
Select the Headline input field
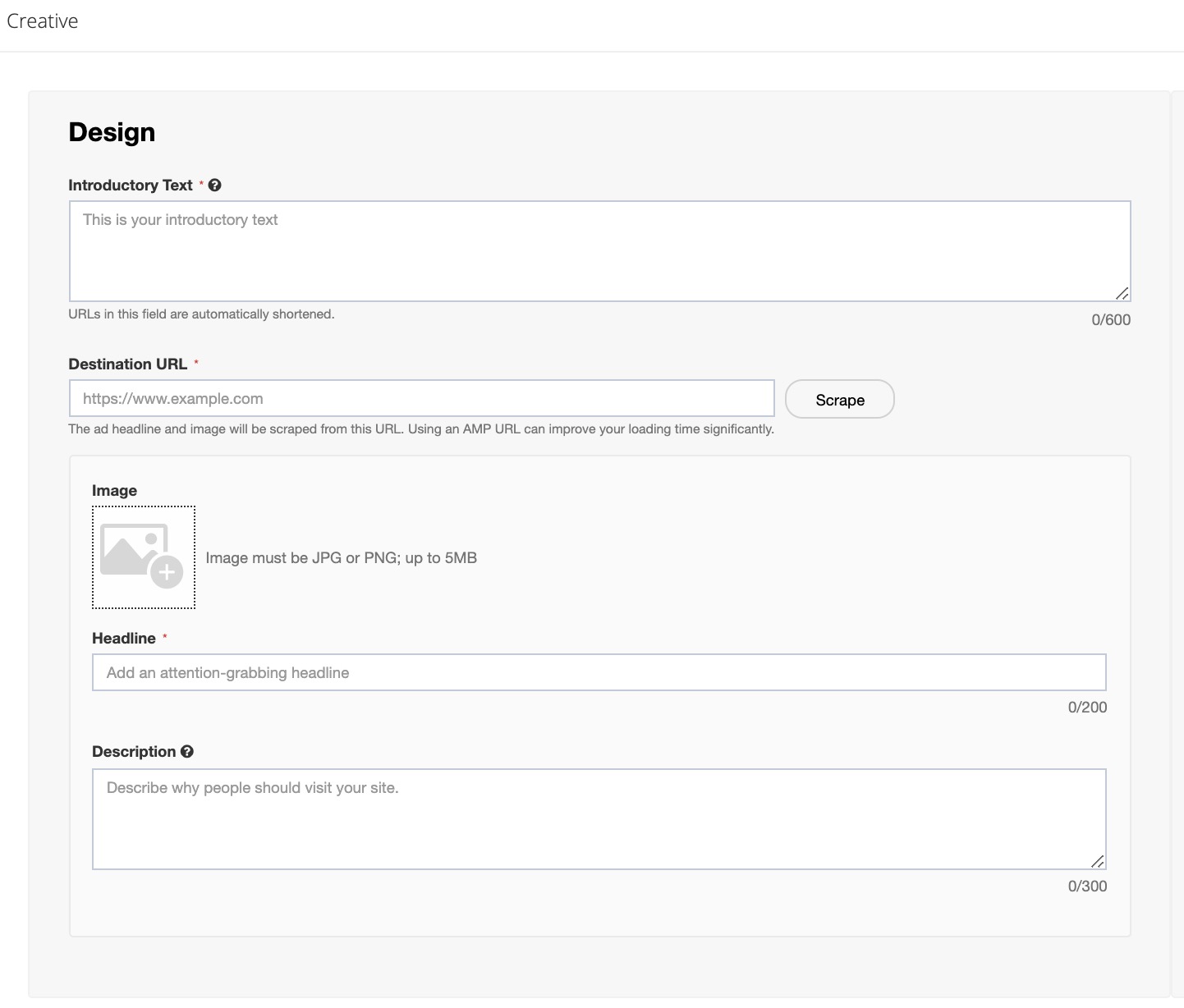[x=599, y=673]
